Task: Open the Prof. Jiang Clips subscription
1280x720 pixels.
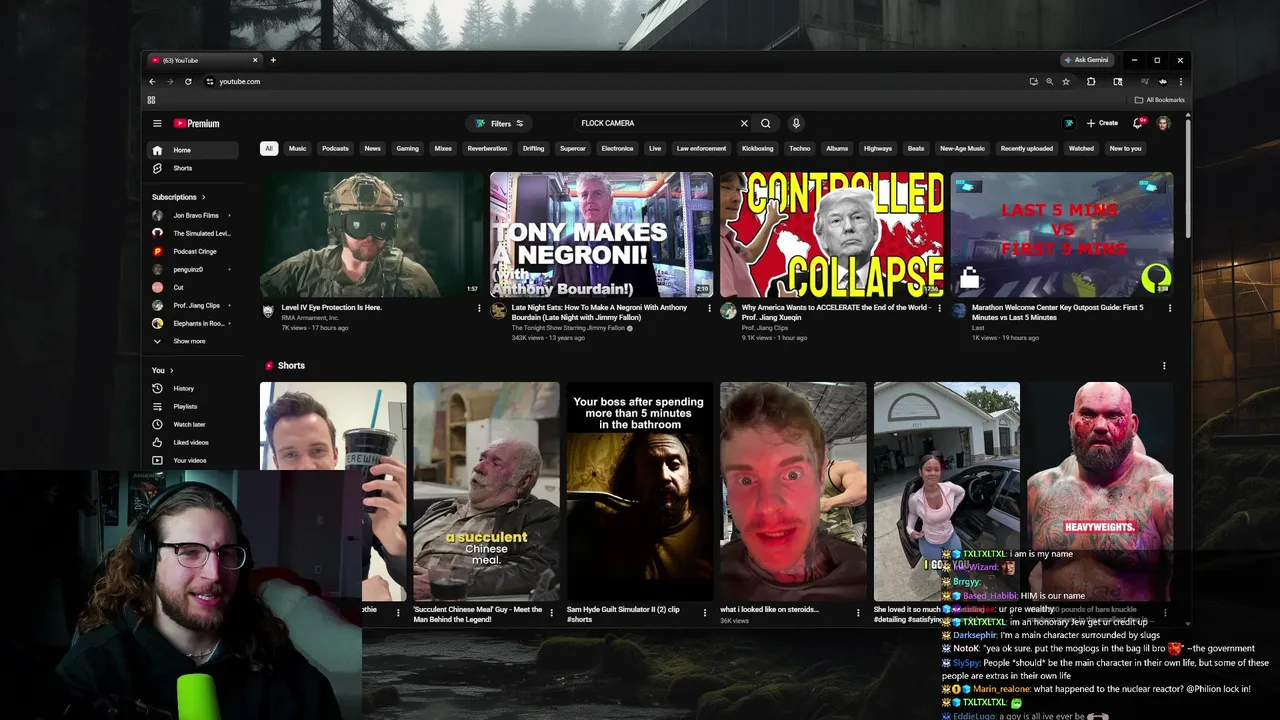Action: (x=194, y=305)
